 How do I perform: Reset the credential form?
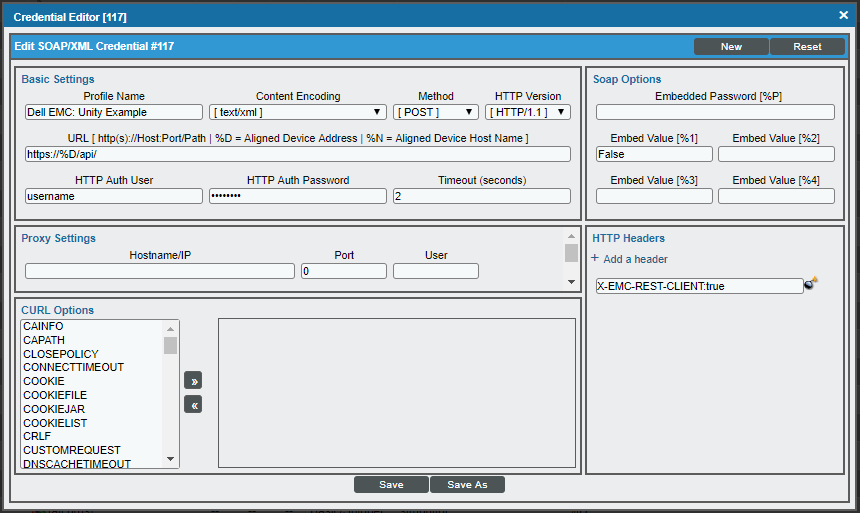[x=807, y=46]
